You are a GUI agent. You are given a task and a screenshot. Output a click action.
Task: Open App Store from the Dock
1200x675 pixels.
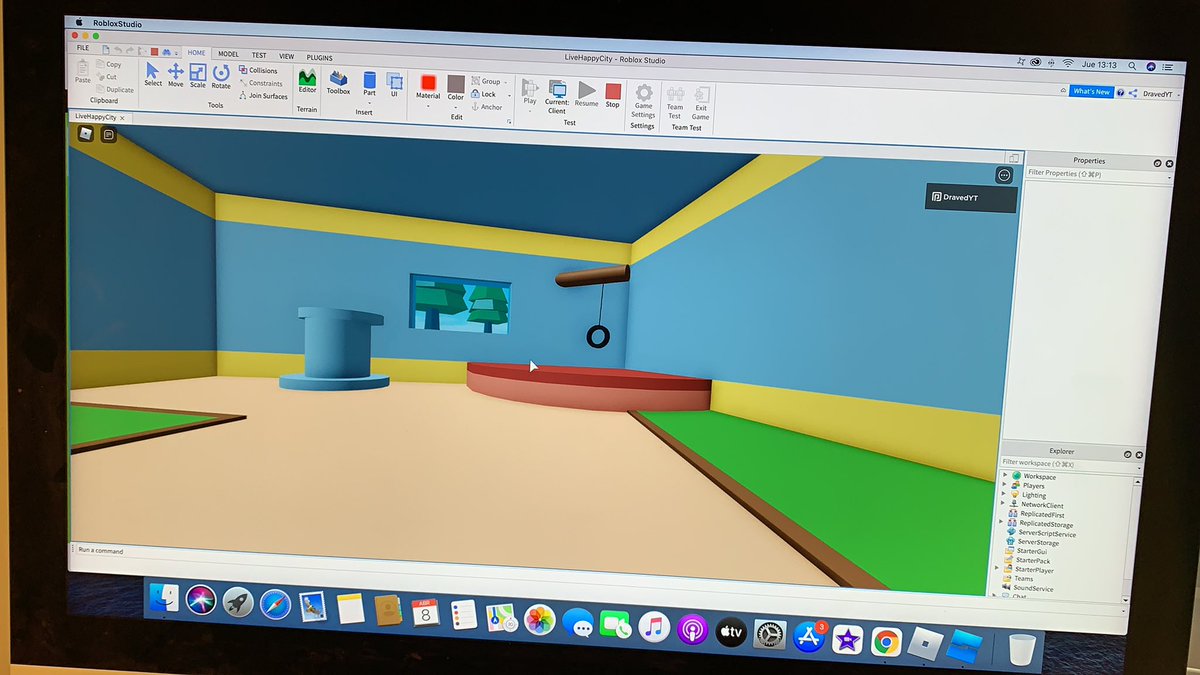click(x=808, y=636)
